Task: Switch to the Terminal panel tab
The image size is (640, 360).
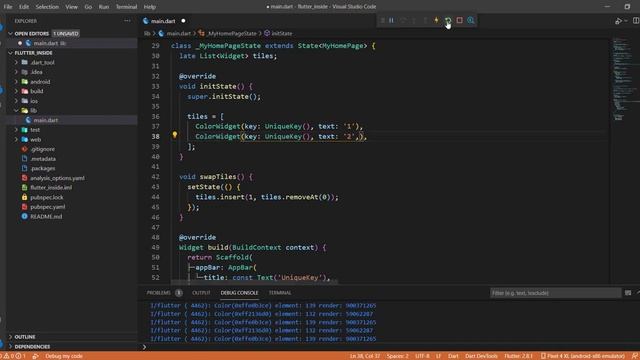Action: pos(280,293)
